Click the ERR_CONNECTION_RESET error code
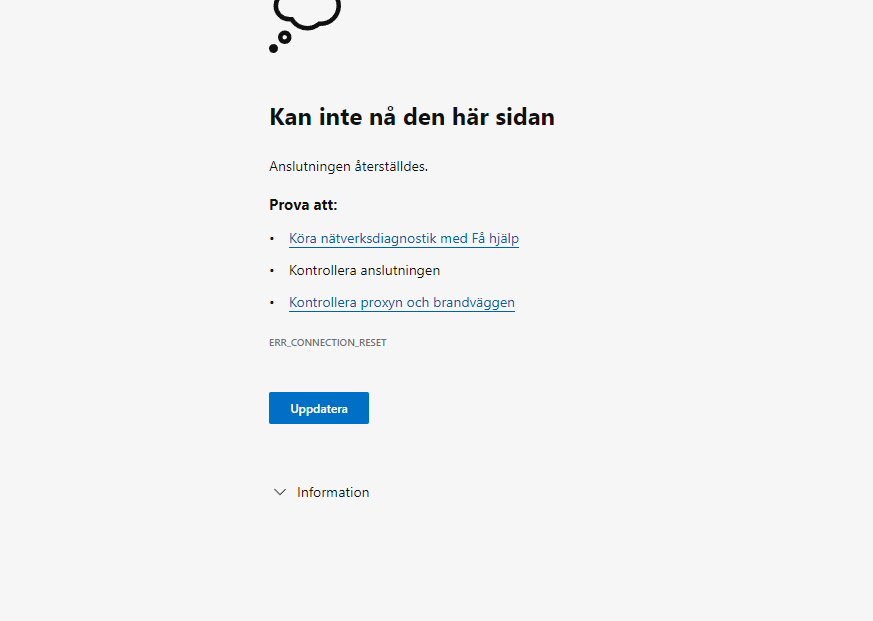Screen dimensions: 873x621 click(327, 343)
